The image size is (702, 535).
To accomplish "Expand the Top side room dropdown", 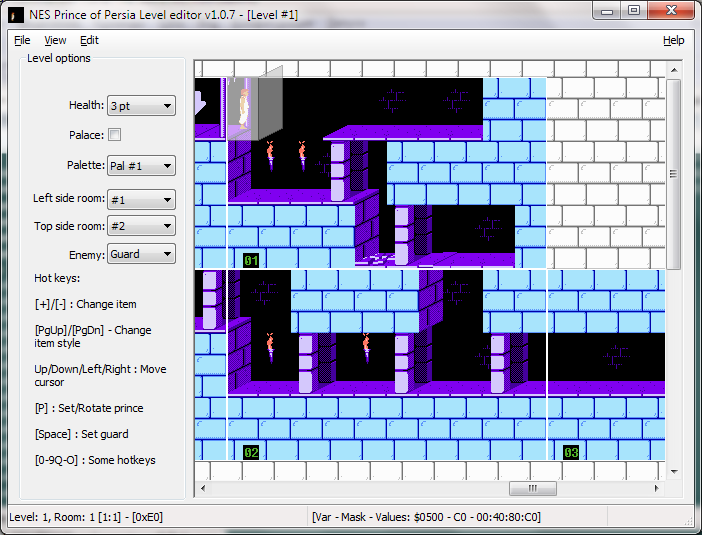I will tap(141, 226).
